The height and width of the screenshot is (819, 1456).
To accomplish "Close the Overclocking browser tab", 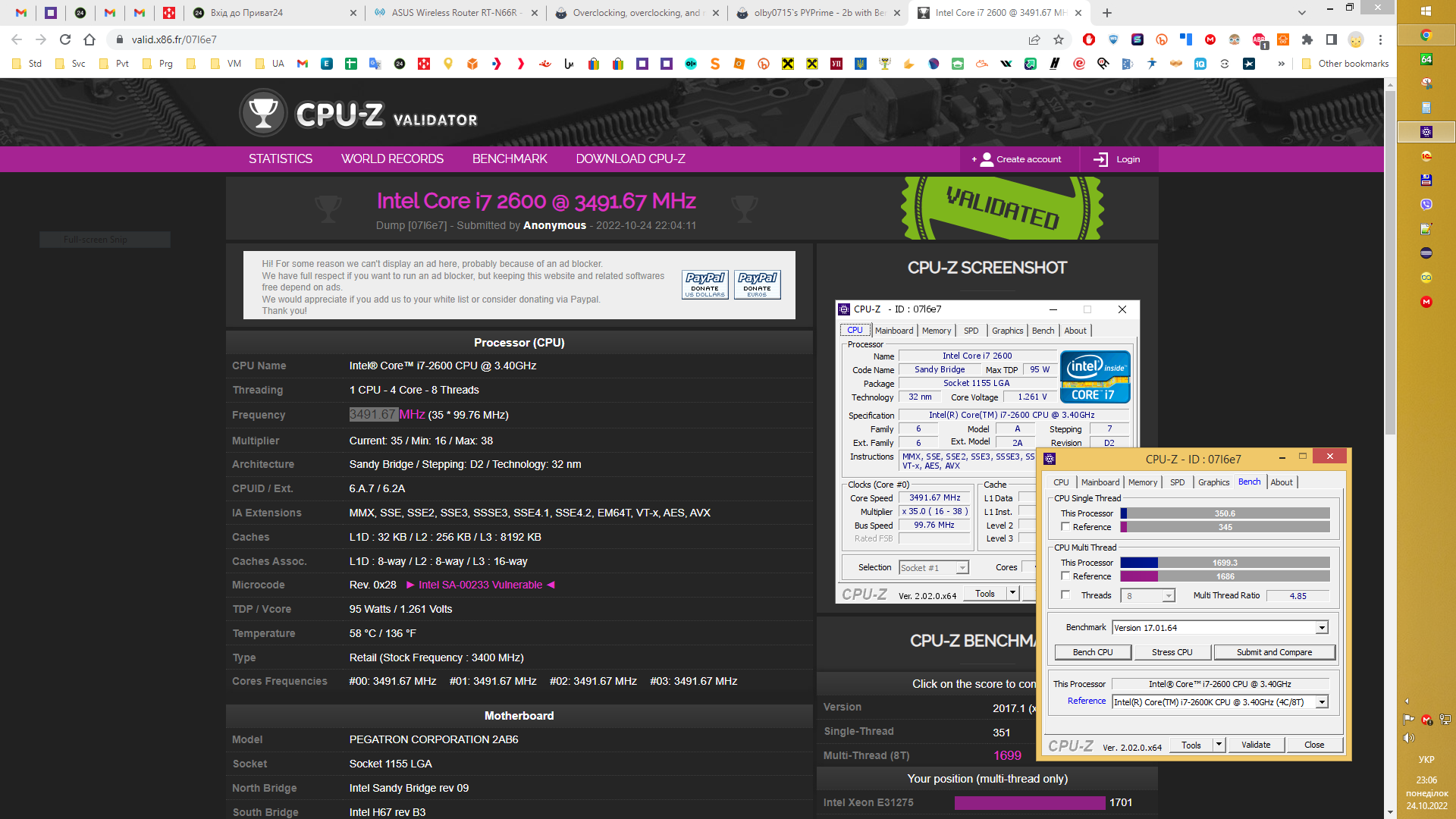I will (715, 13).
